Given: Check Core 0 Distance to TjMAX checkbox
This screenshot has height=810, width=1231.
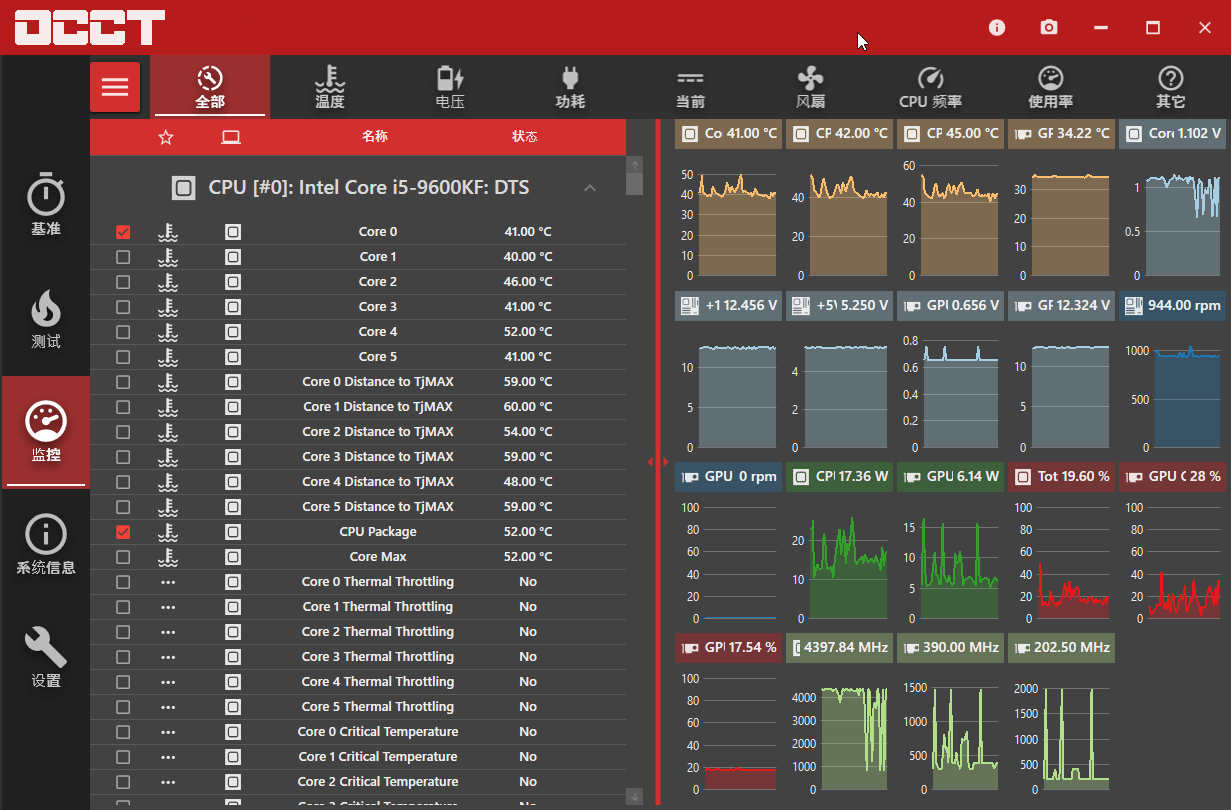Looking at the screenshot, I should tap(123, 382).
